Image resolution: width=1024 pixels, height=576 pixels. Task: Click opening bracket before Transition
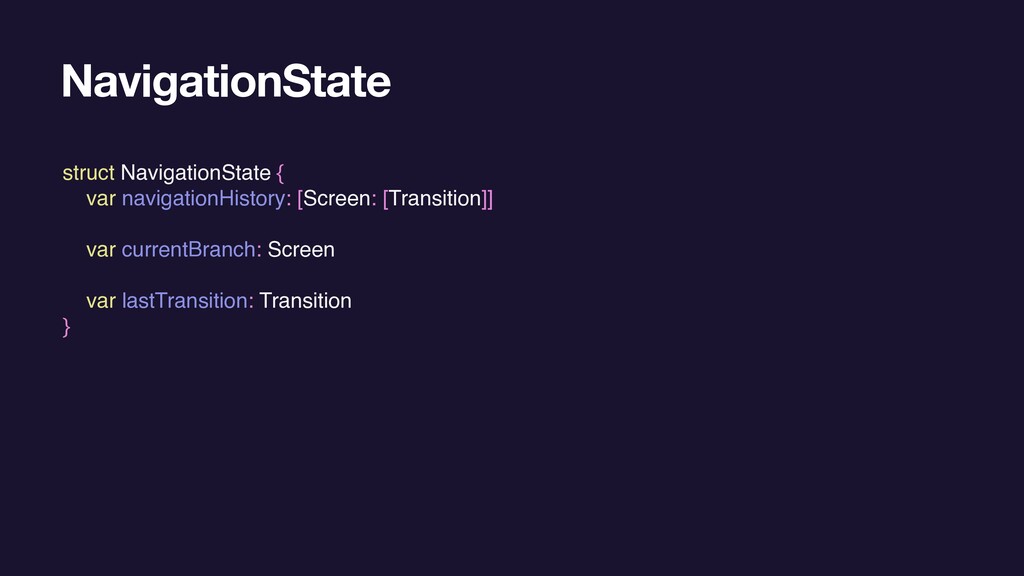tap(385, 199)
